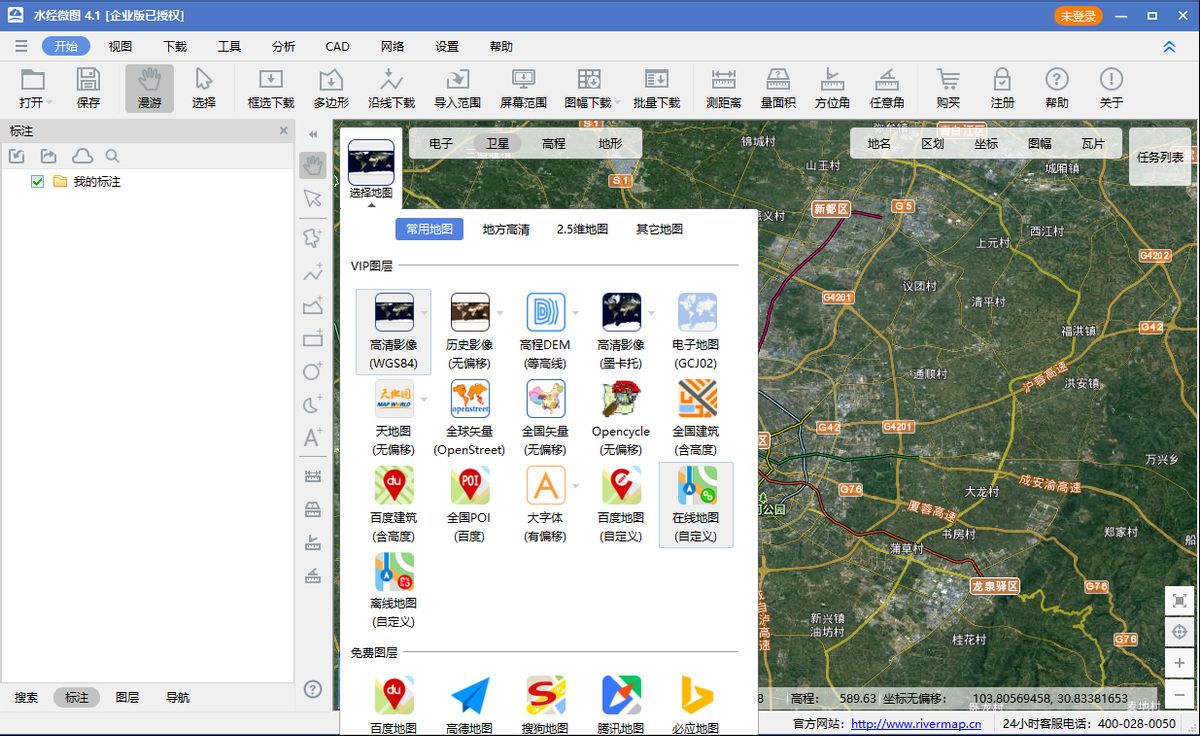
Task: Select the 高程DEM map thumbnail
Action: point(545,311)
